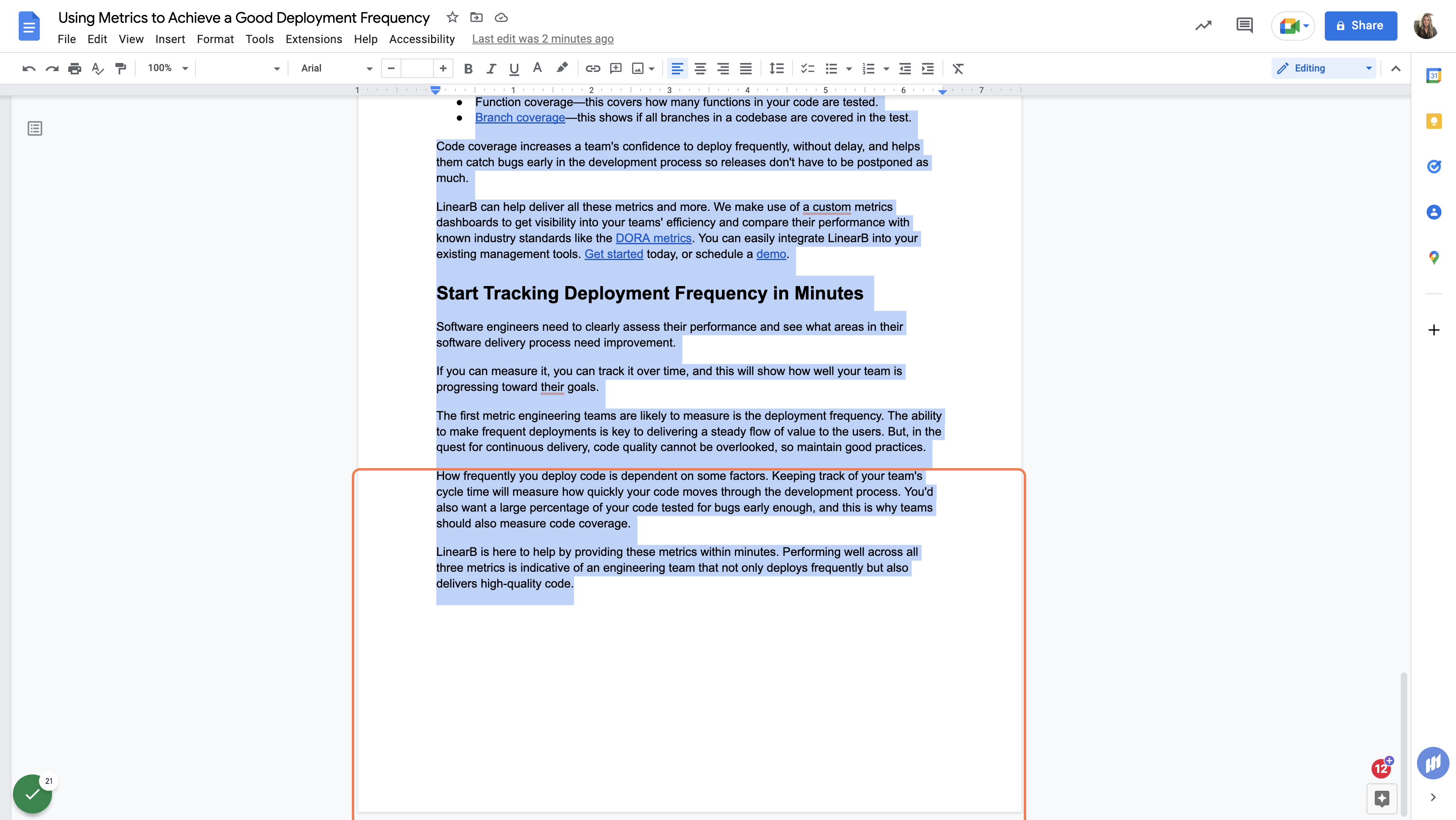The image size is (1456, 820).
Task: Expand the numbered list options arrow
Action: (x=886, y=68)
